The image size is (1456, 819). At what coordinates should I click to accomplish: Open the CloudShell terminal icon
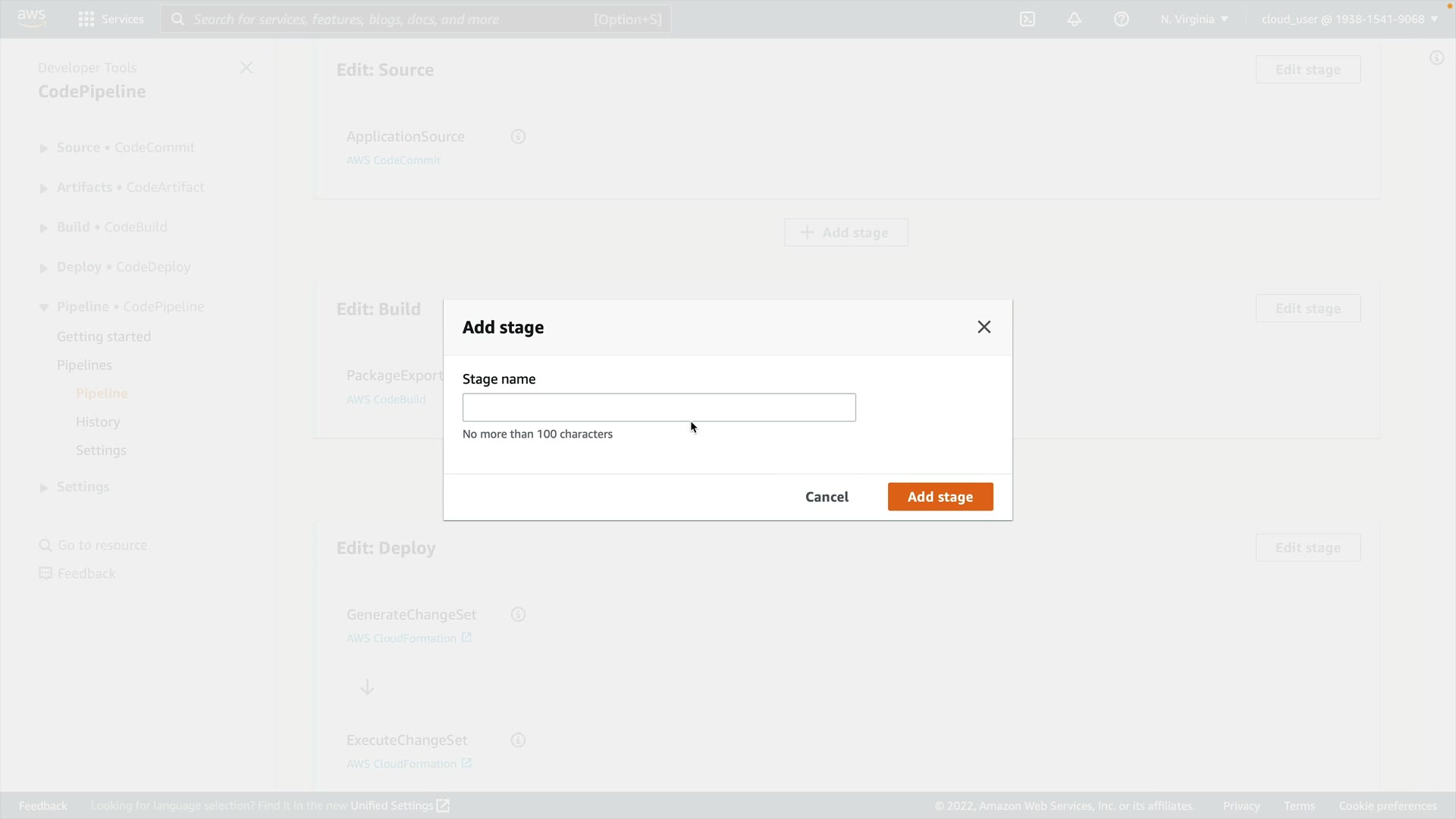[1028, 19]
